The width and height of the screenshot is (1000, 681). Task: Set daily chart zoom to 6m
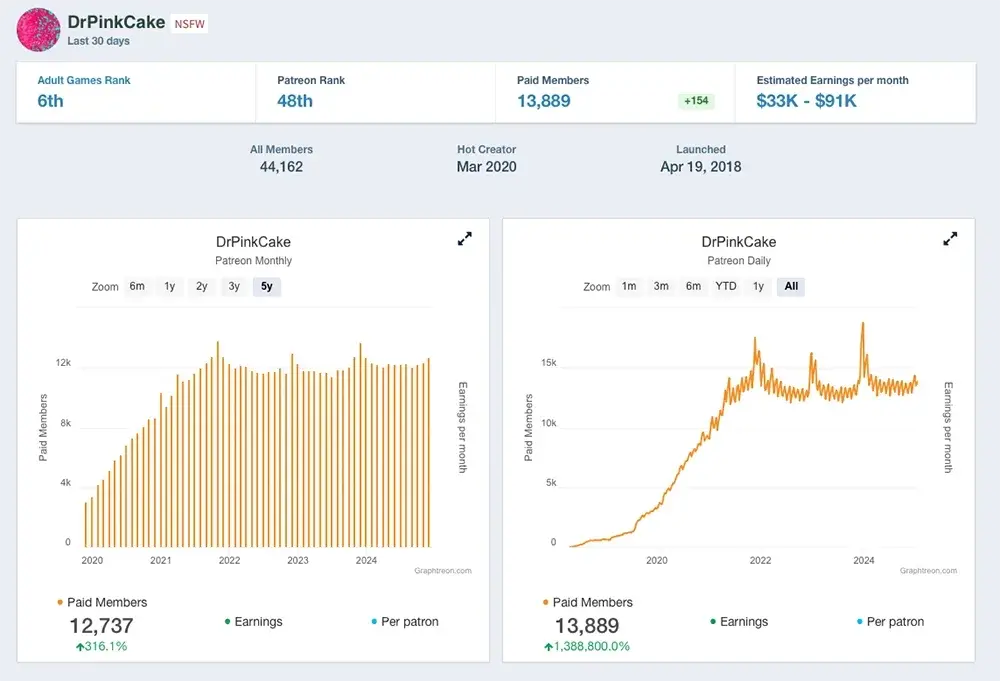coord(693,286)
